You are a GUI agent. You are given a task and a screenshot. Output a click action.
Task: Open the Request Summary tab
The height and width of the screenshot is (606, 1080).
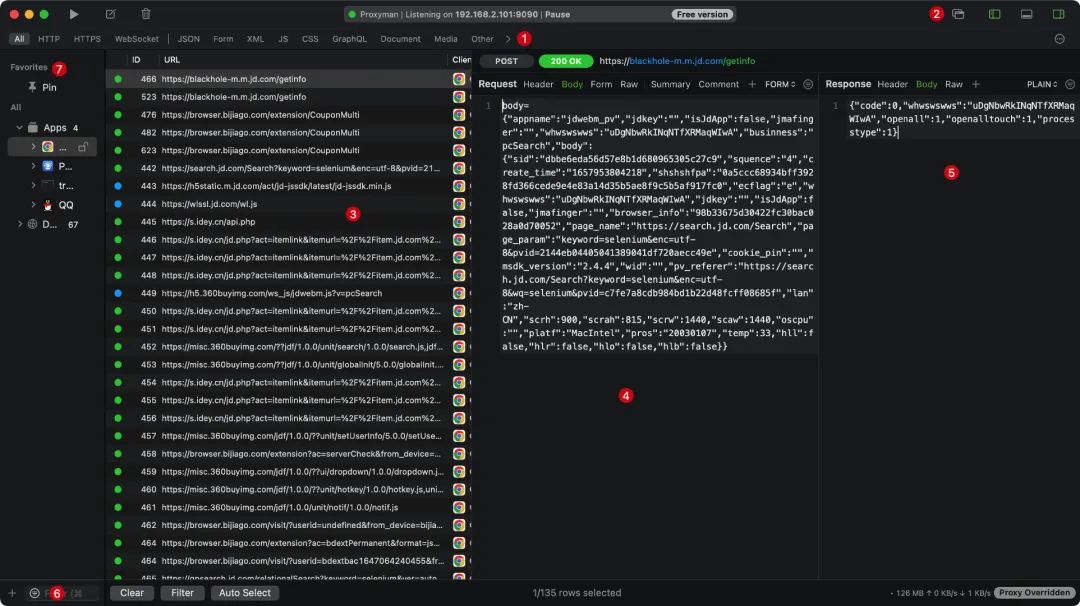pos(670,84)
